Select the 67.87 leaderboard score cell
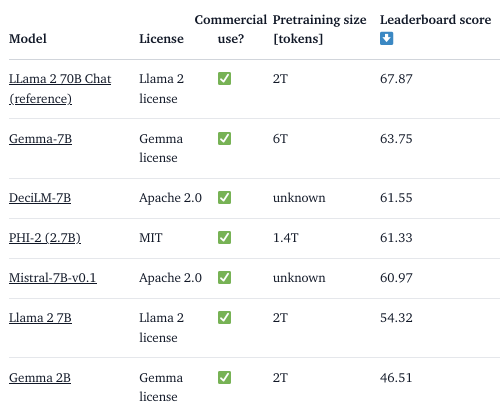500x408 pixels. 396,79
